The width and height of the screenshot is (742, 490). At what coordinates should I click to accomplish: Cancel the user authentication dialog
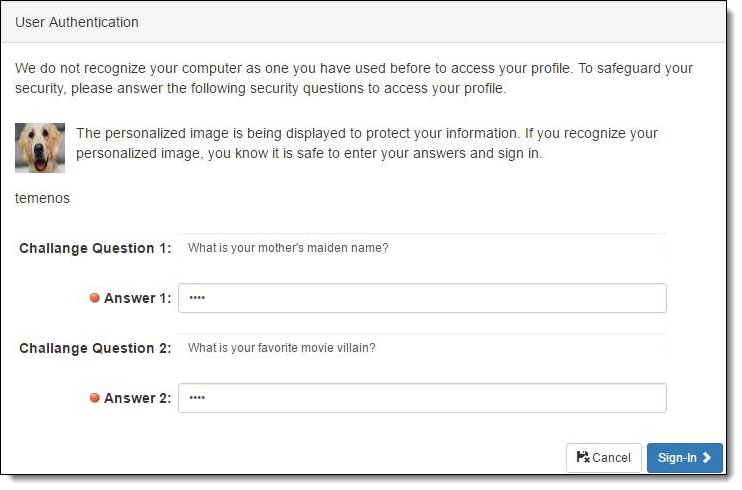click(604, 458)
